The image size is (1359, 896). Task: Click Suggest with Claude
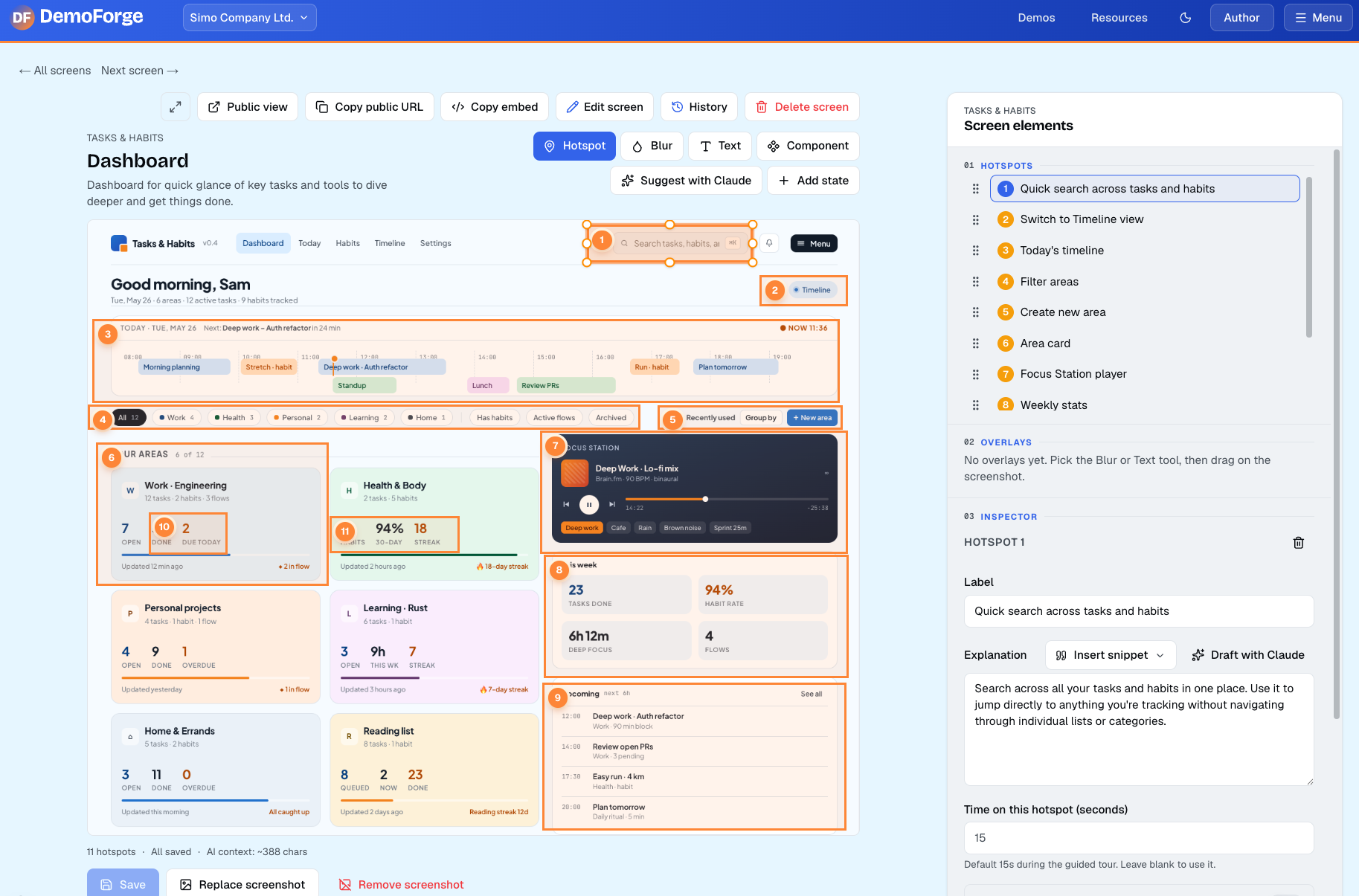click(686, 181)
